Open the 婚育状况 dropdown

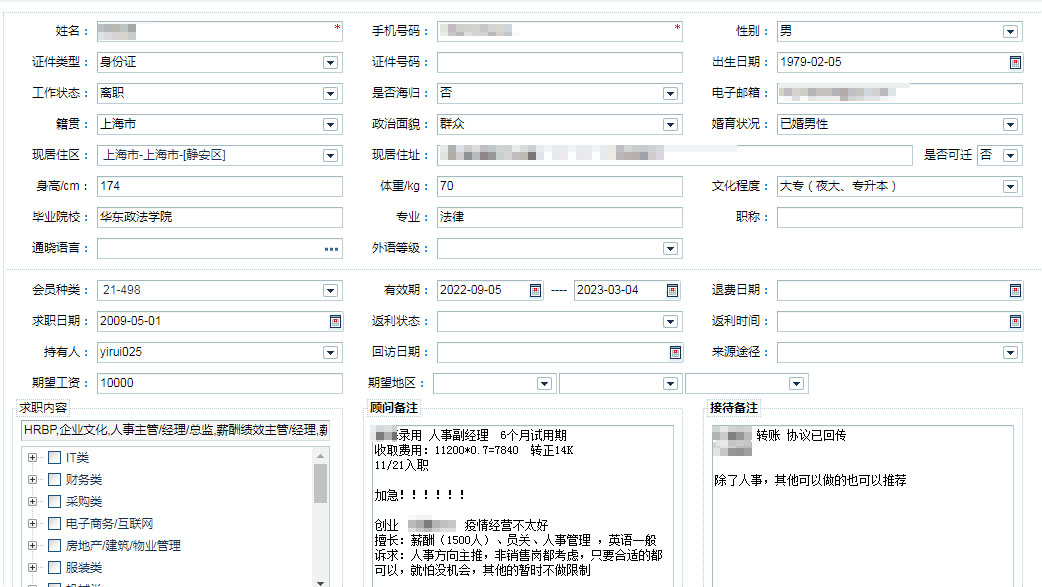point(1010,124)
